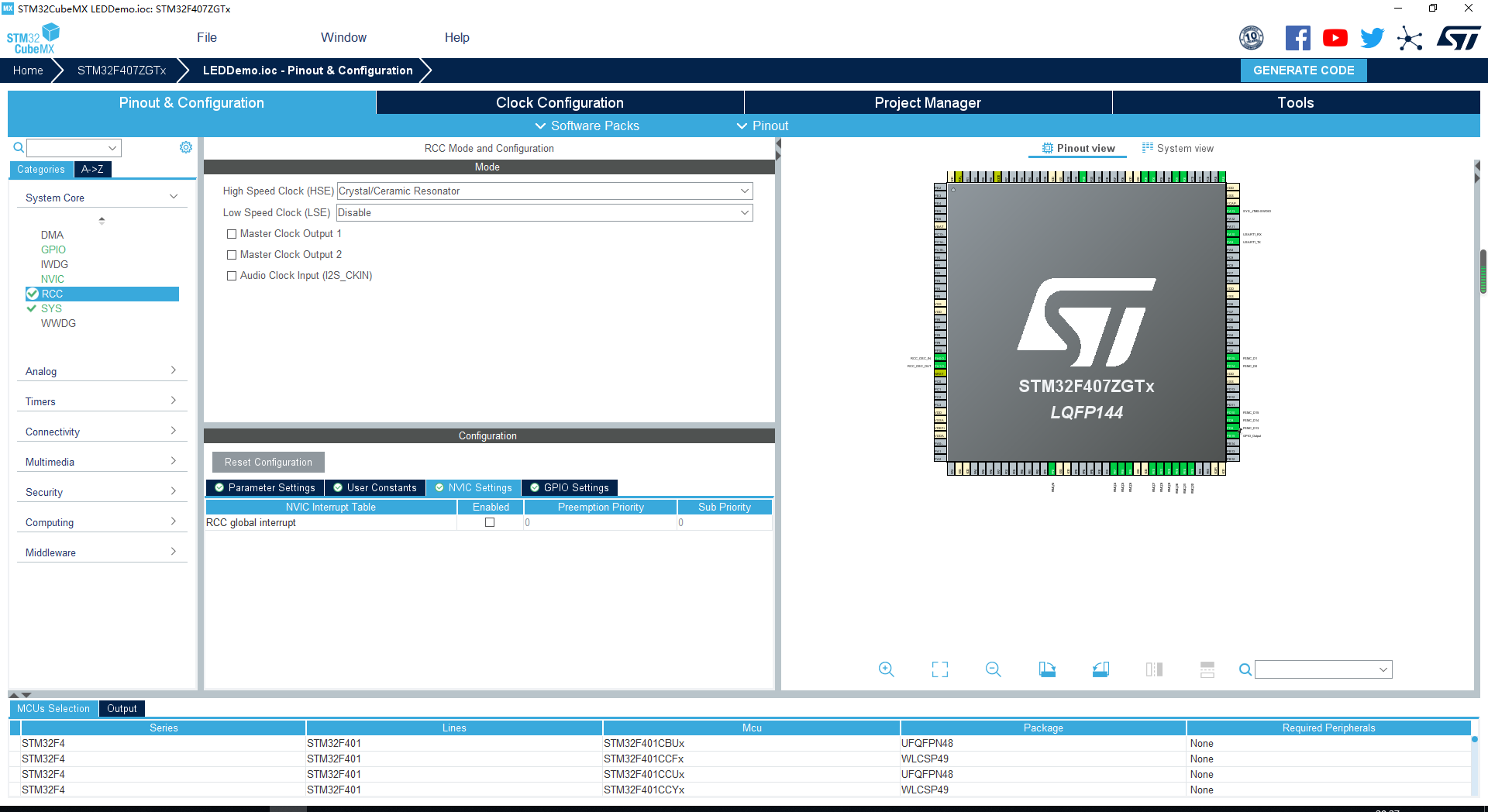This screenshot has height=812, width=1488.
Task: Switch to the Clock Configuration tab
Action: pyautogui.click(x=560, y=102)
